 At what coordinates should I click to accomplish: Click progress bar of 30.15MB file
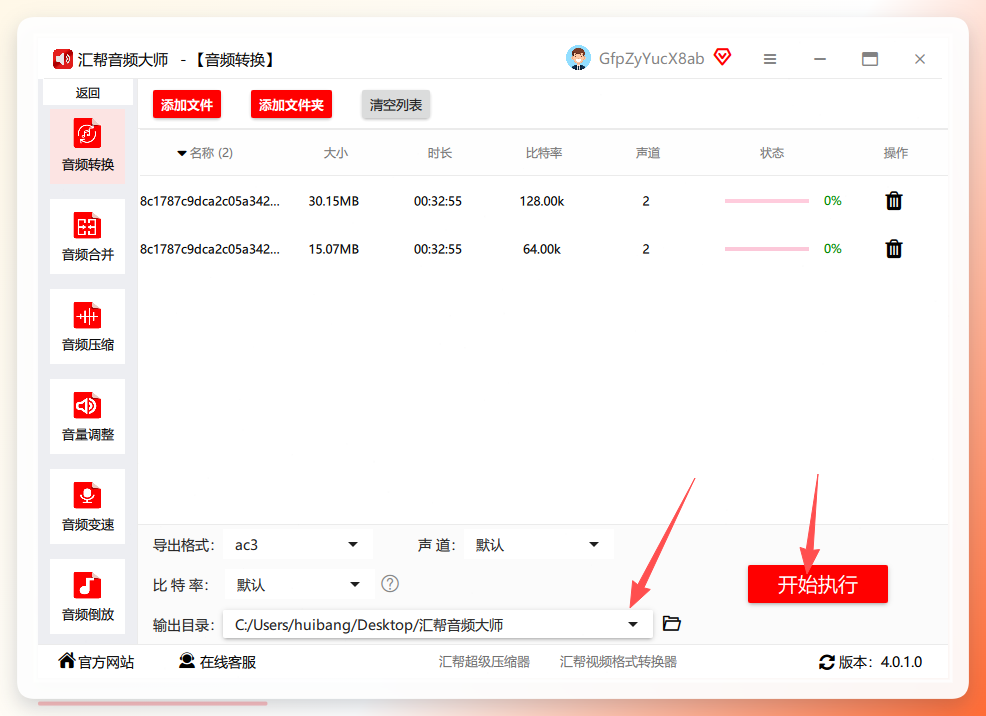[x=767, y=201]
